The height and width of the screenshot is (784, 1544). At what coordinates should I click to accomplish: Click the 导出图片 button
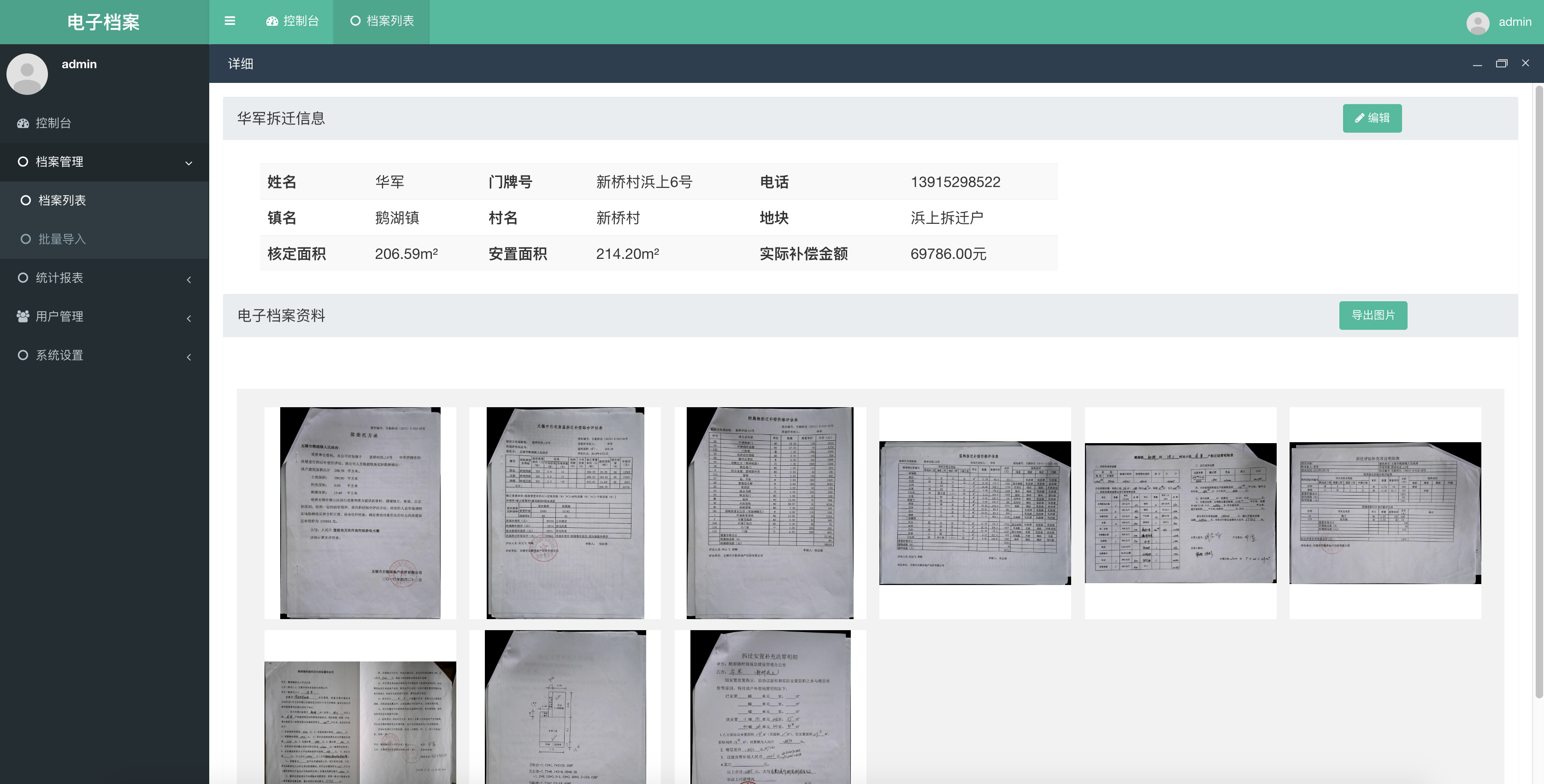[x=1373, y=315]
